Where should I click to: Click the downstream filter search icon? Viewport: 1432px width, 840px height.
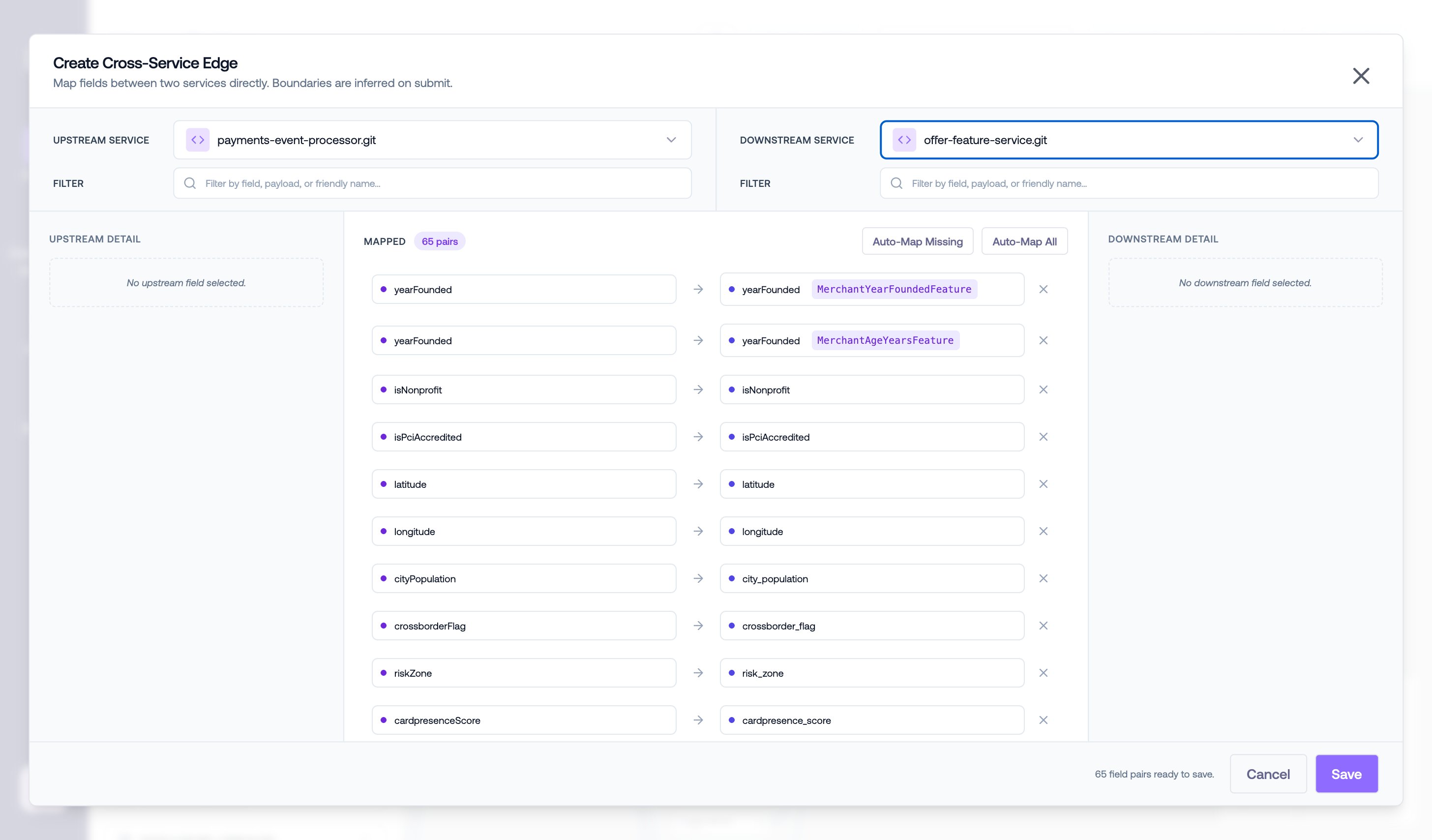pos(896,183)
